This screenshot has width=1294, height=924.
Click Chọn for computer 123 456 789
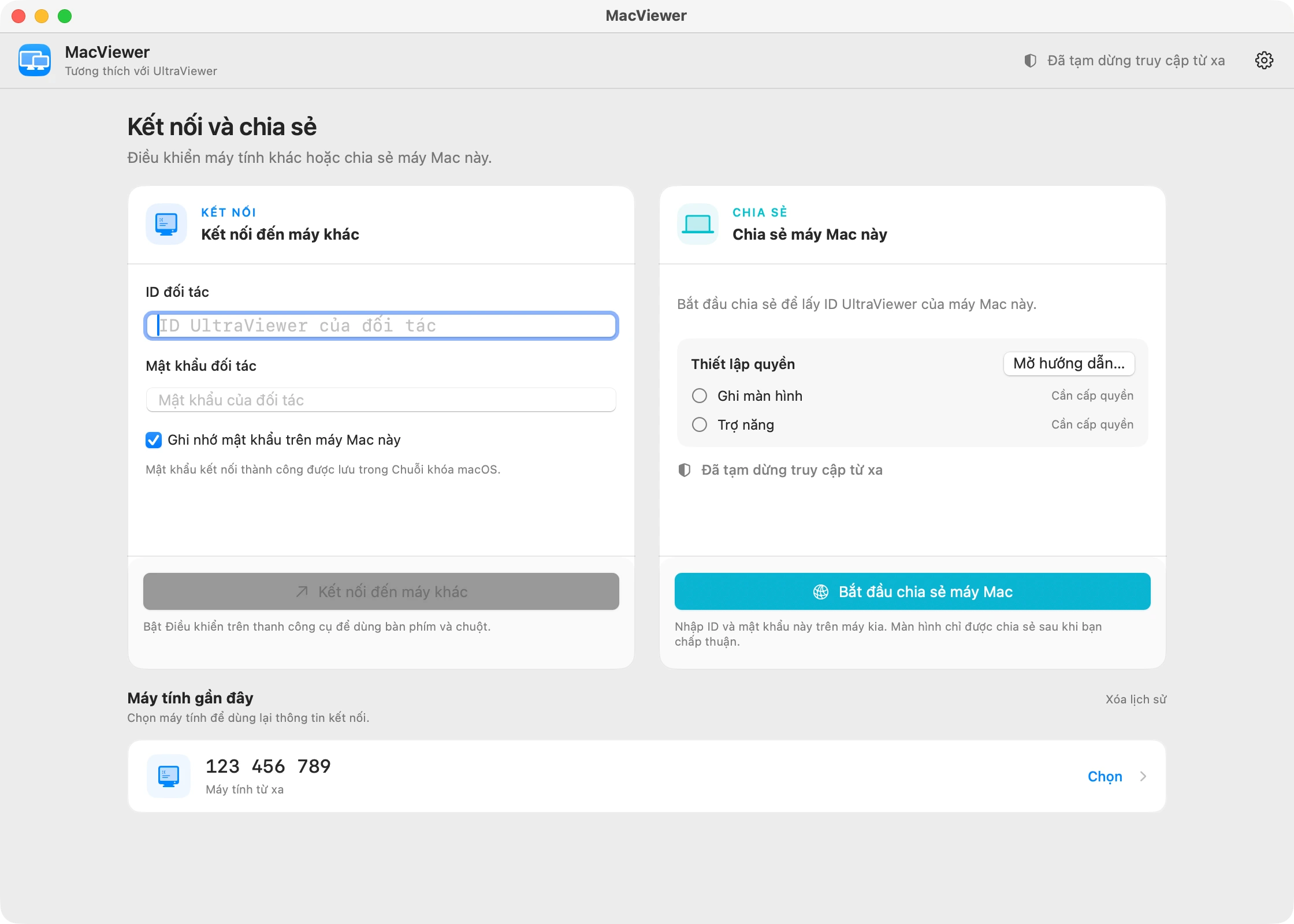(1105, 777)
